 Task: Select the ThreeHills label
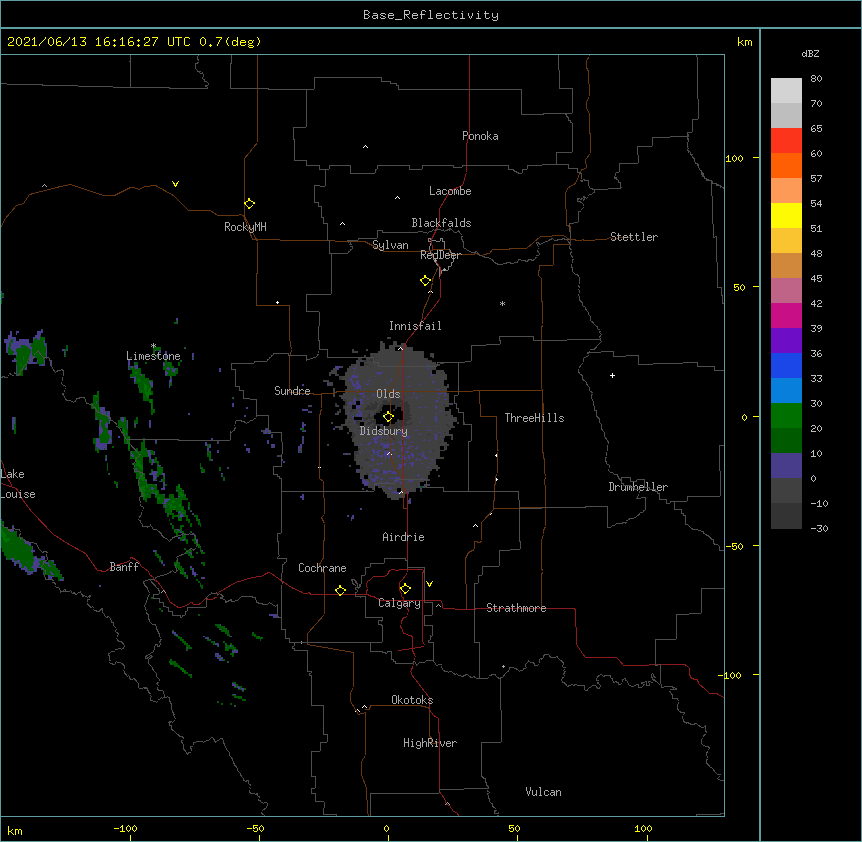tap(534, 418)
